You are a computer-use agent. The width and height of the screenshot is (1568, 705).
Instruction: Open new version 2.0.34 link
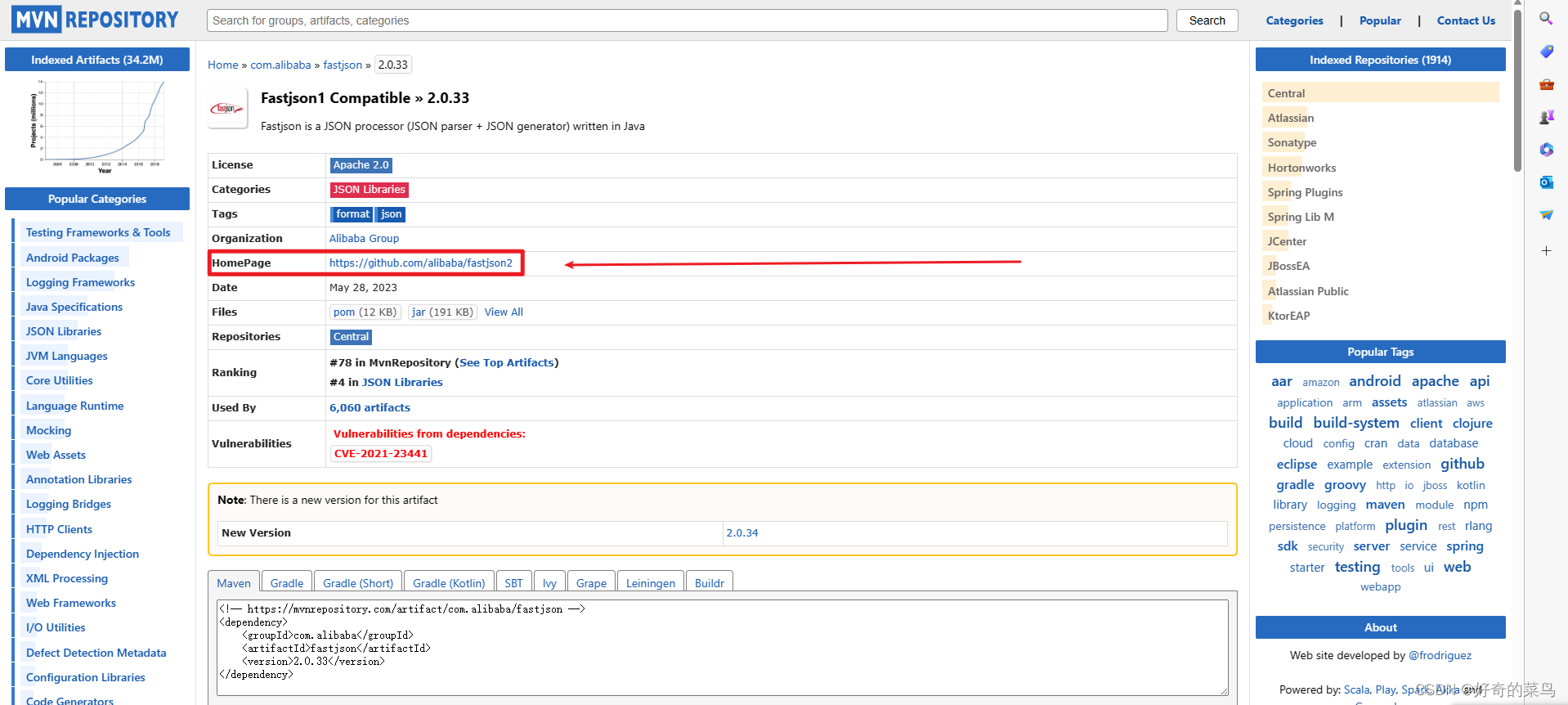[741, 533]
